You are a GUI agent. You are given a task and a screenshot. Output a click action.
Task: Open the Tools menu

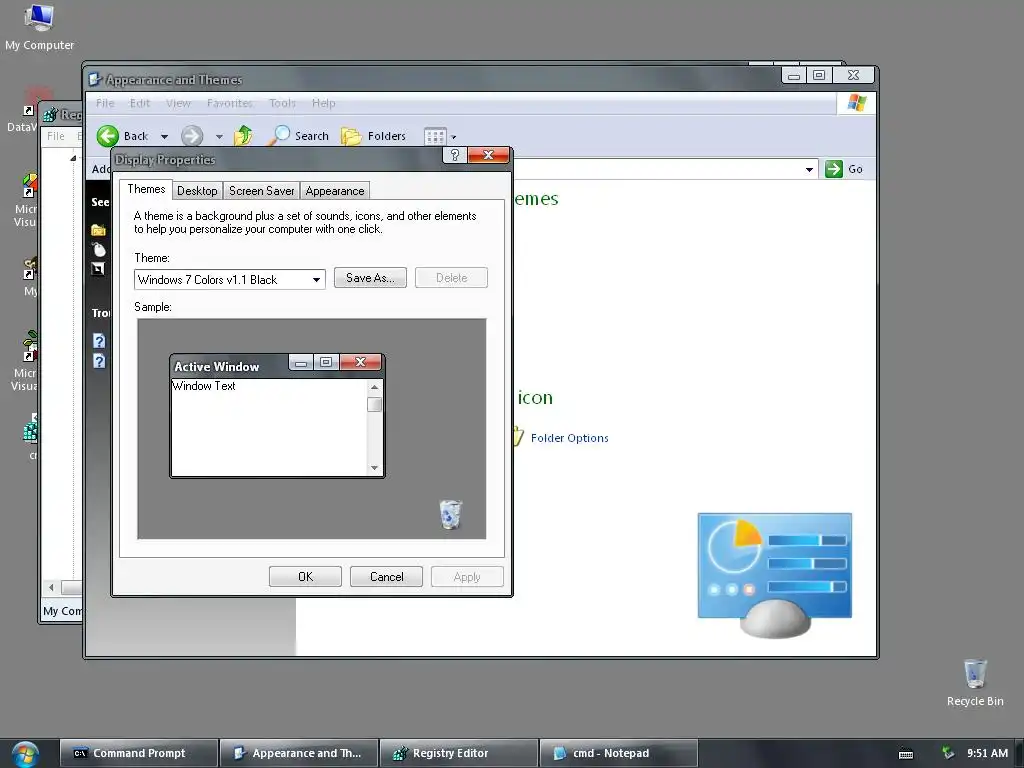(x=282, y=103)
